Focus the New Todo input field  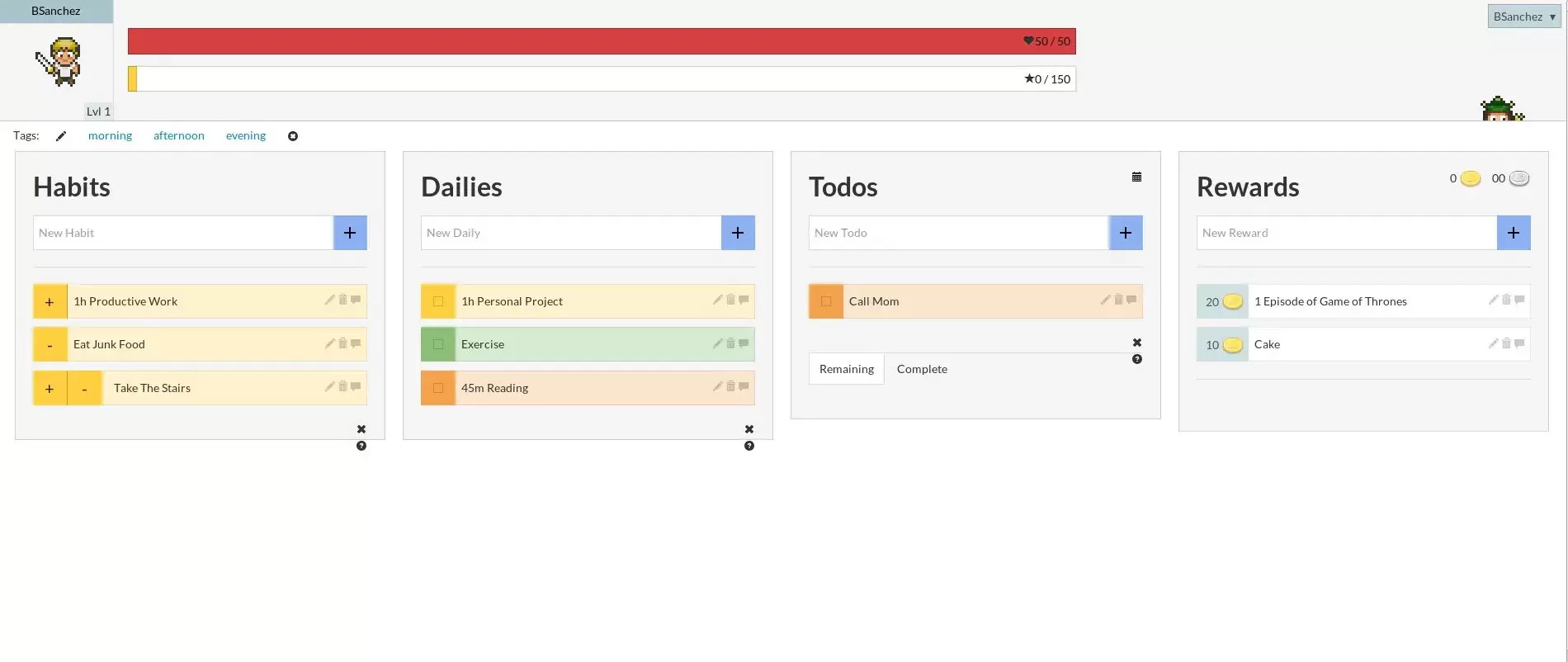tap(958, 233)
